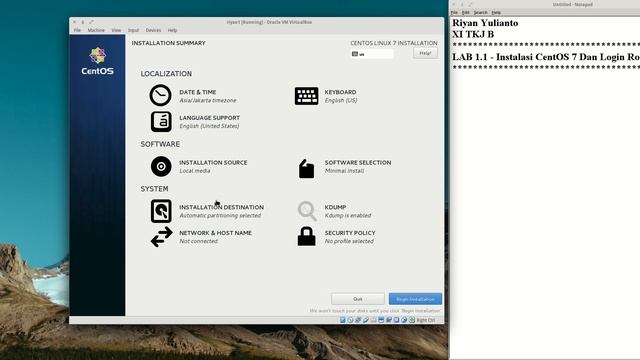Viewport: 640px width, 360px height.
Task: Open the Security Policy padlock icon
Action: [307, 236]
